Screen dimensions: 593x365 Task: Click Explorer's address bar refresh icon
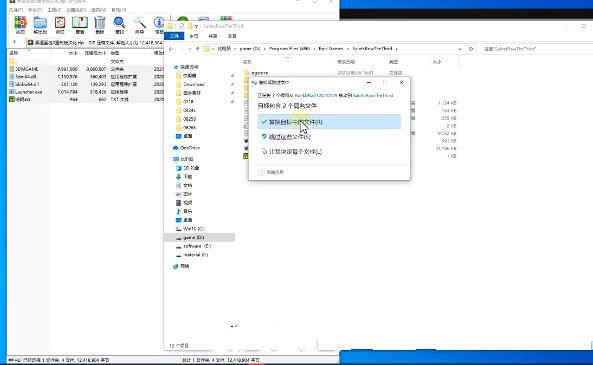[471, 49]
